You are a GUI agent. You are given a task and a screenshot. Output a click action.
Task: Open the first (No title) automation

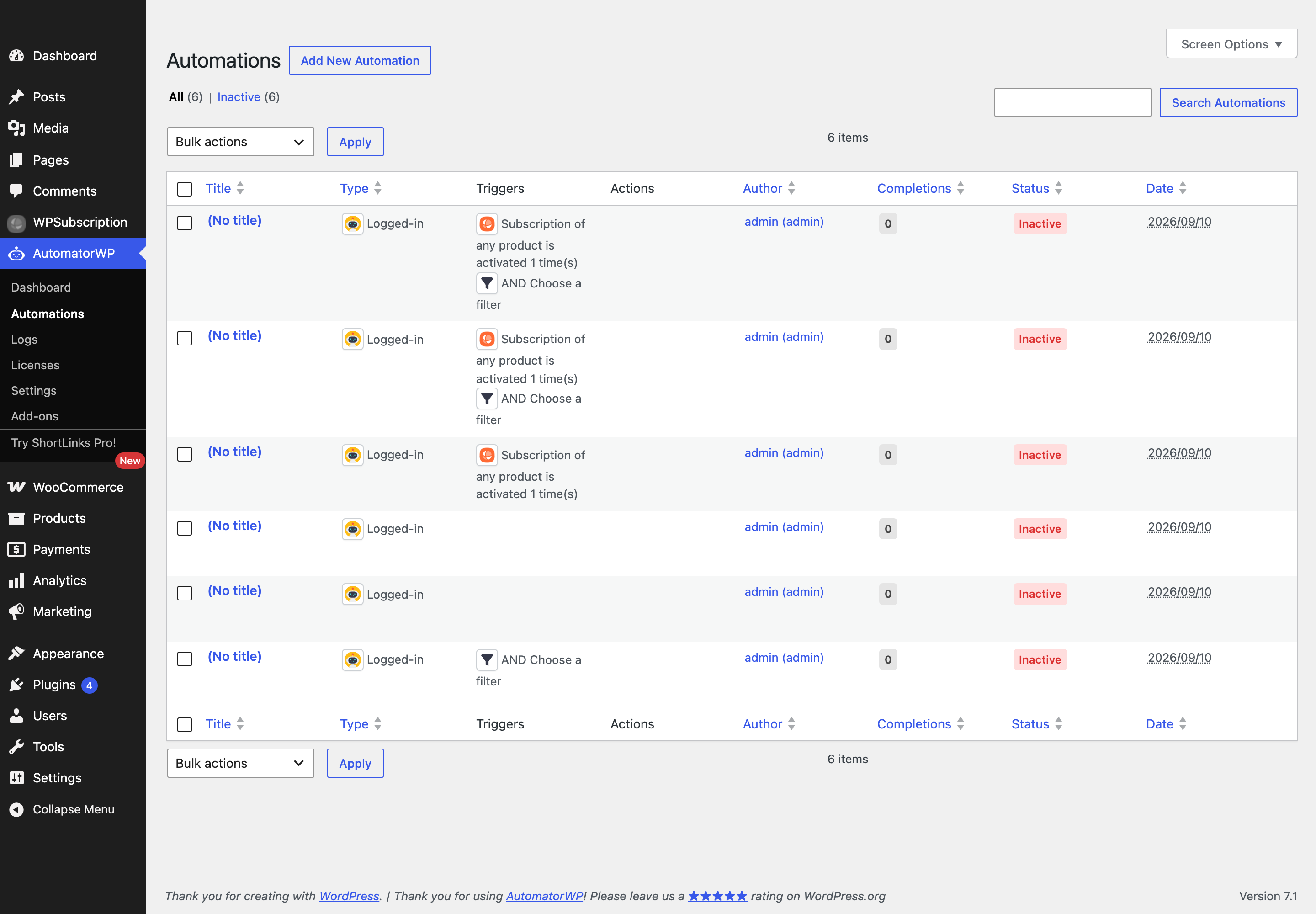coord(234,220)
